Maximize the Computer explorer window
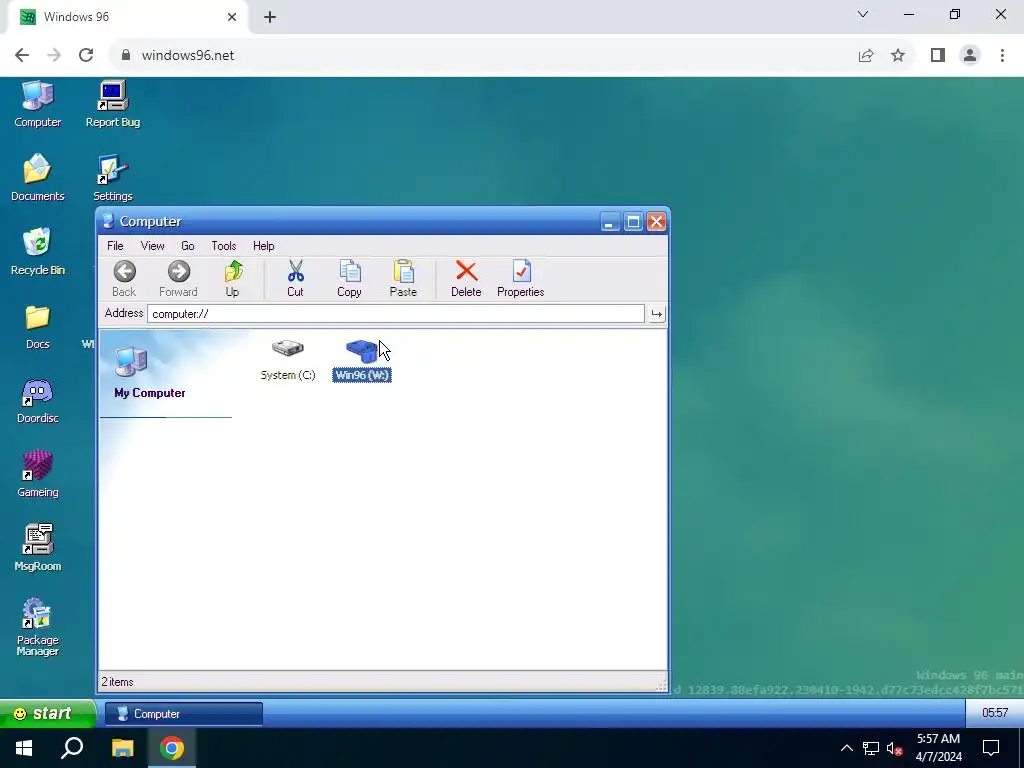This screenshot has height=768, width=1024. (x=633, y=222)
